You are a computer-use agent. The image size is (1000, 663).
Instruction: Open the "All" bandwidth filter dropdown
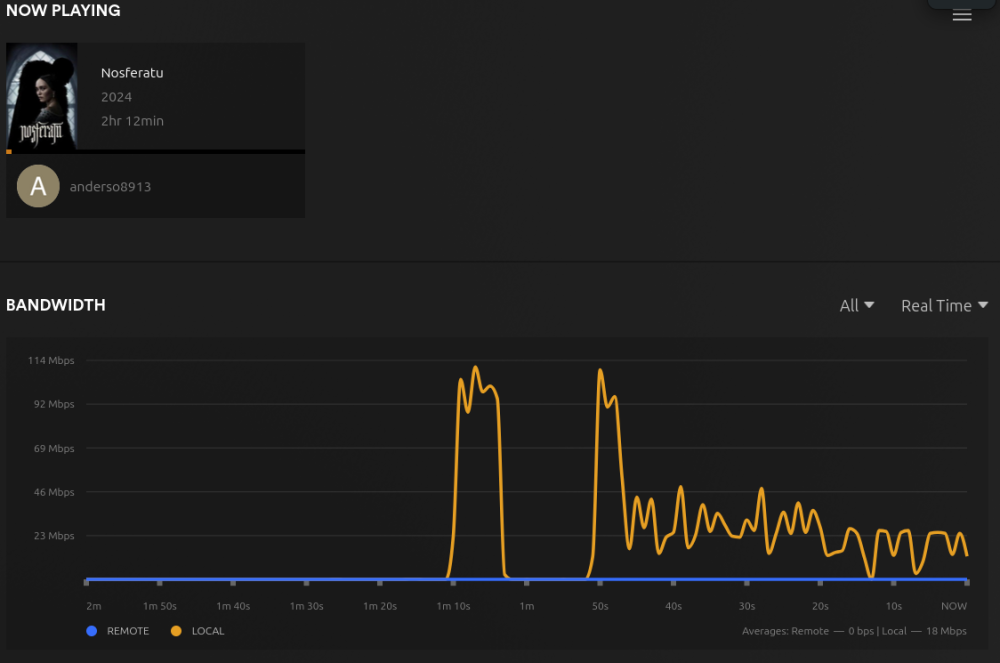857,305
